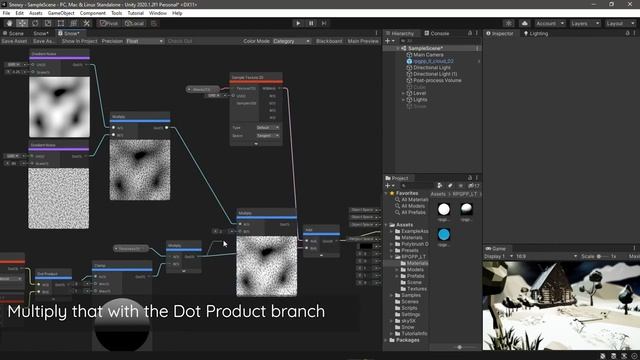Viewport: 640px width, 360px height.
Task: Select the Materials folder under RPGPP_LT
Action: pos(417,263)
